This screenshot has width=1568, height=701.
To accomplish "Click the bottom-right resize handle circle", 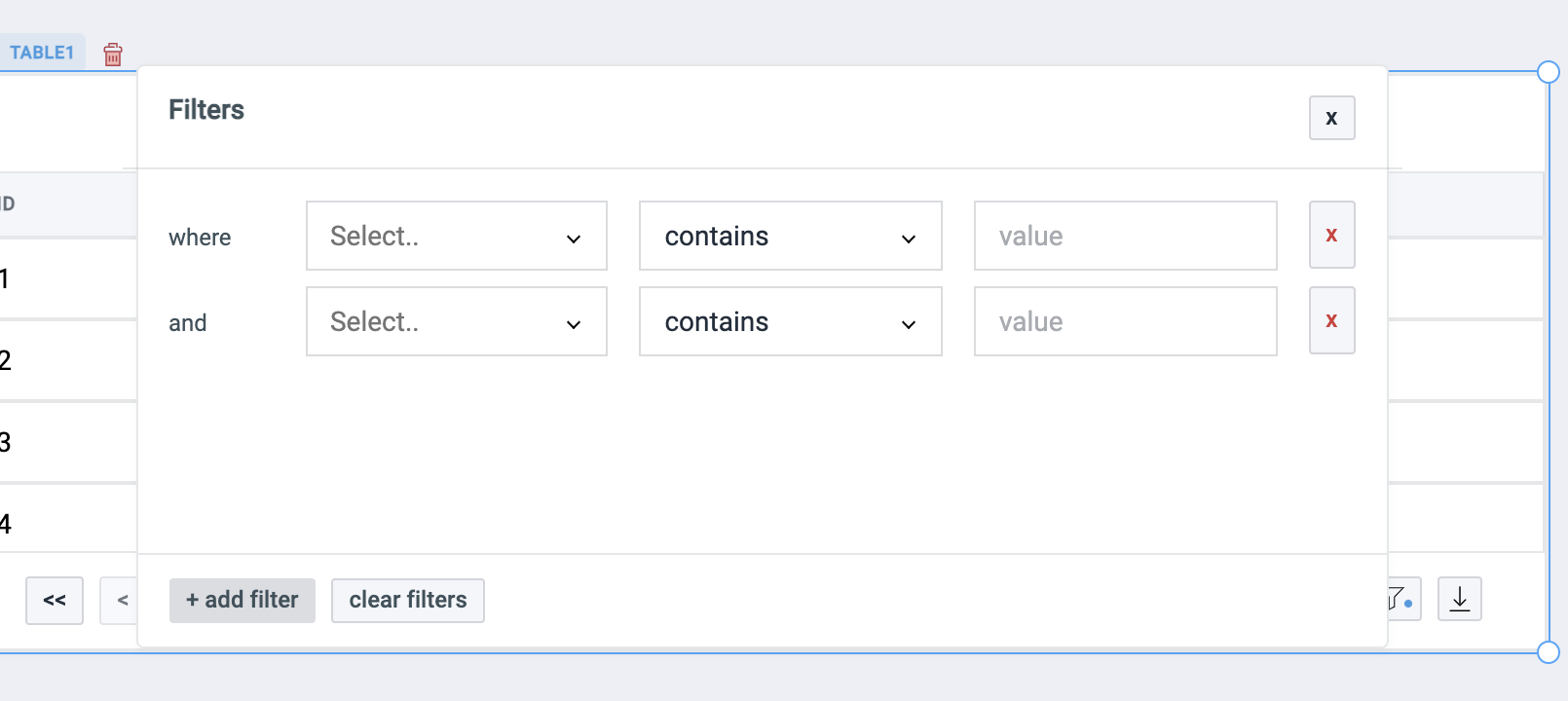I will 1547,652.
